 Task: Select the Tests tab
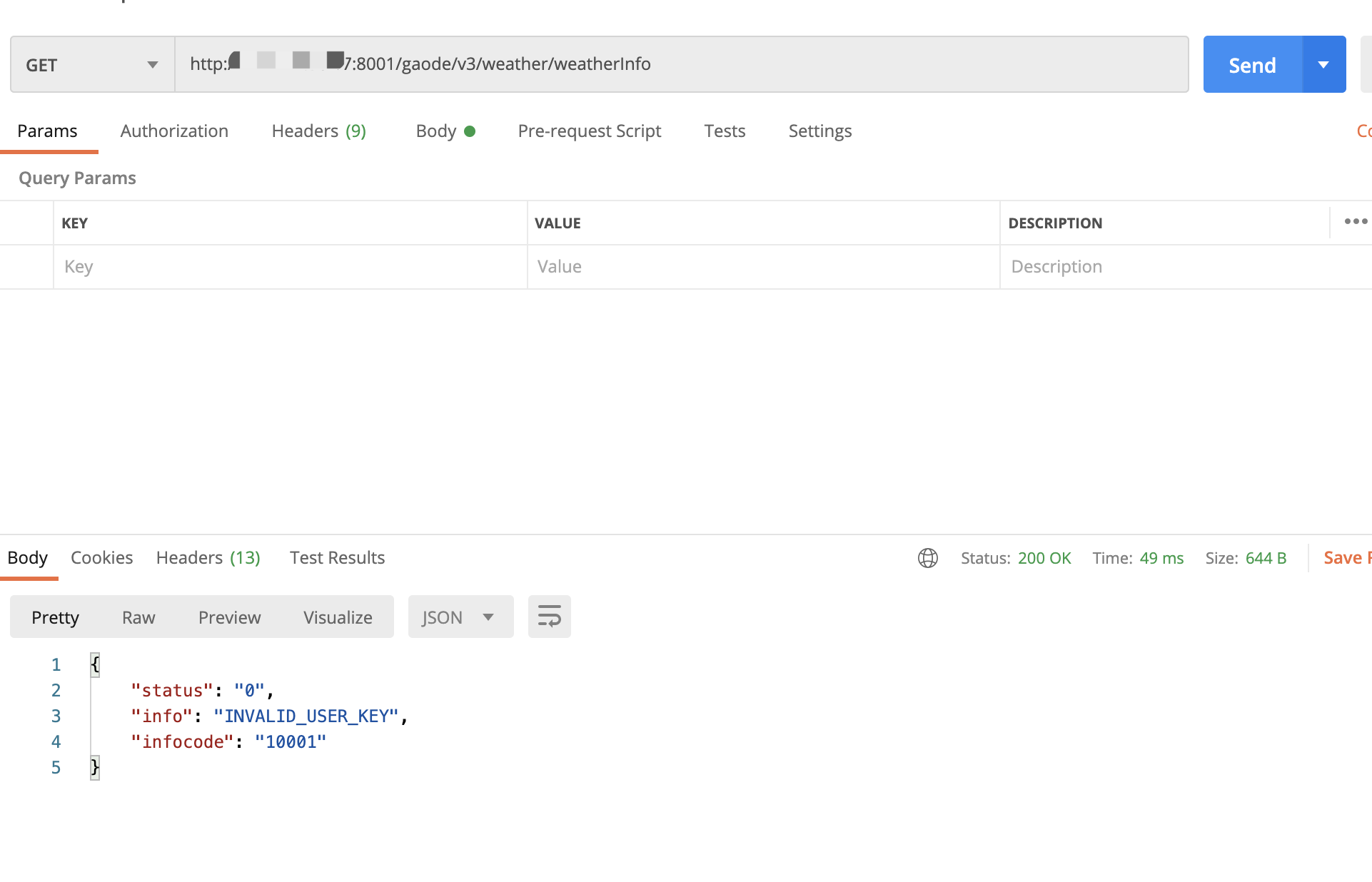pyautogui.click(x=724, y=131)
